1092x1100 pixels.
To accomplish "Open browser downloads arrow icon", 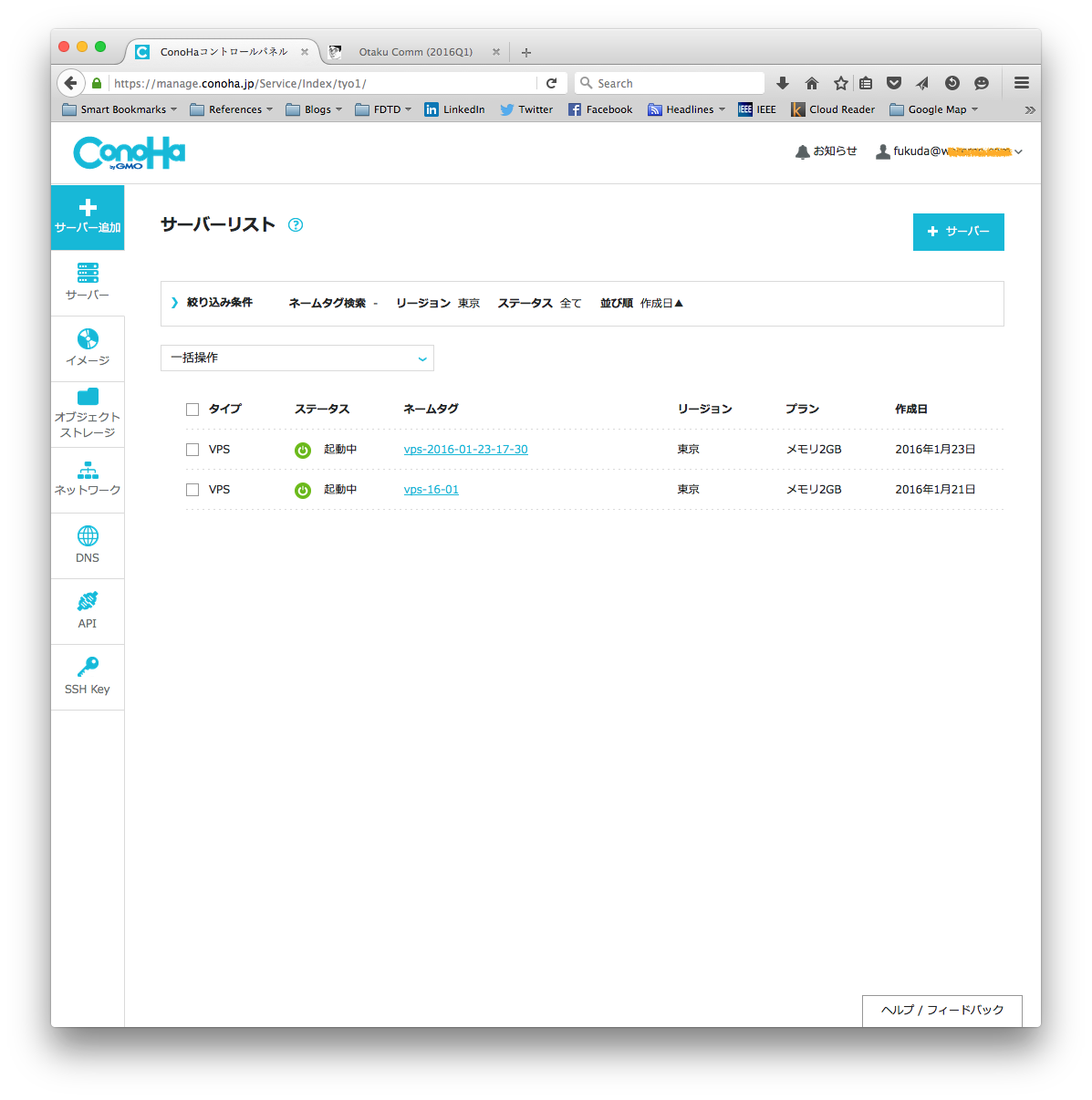I will point(783,83).
